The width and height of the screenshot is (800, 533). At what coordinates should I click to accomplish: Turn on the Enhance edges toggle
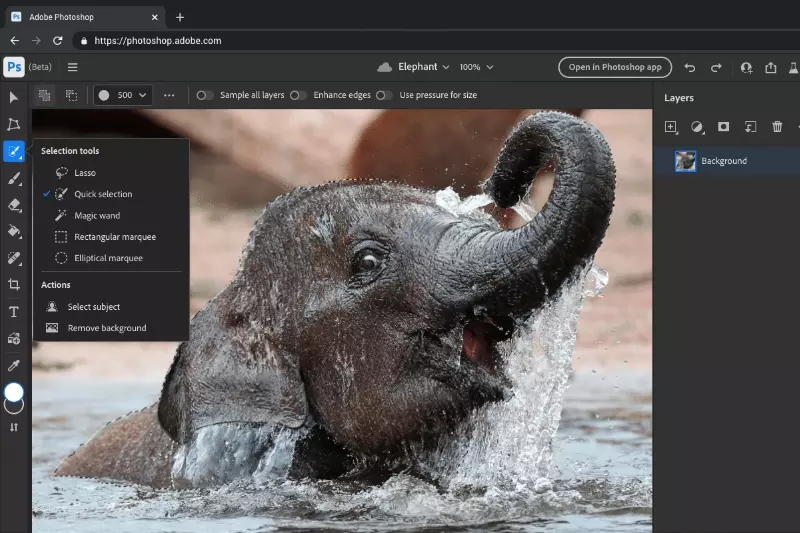(x=297, y=95)
